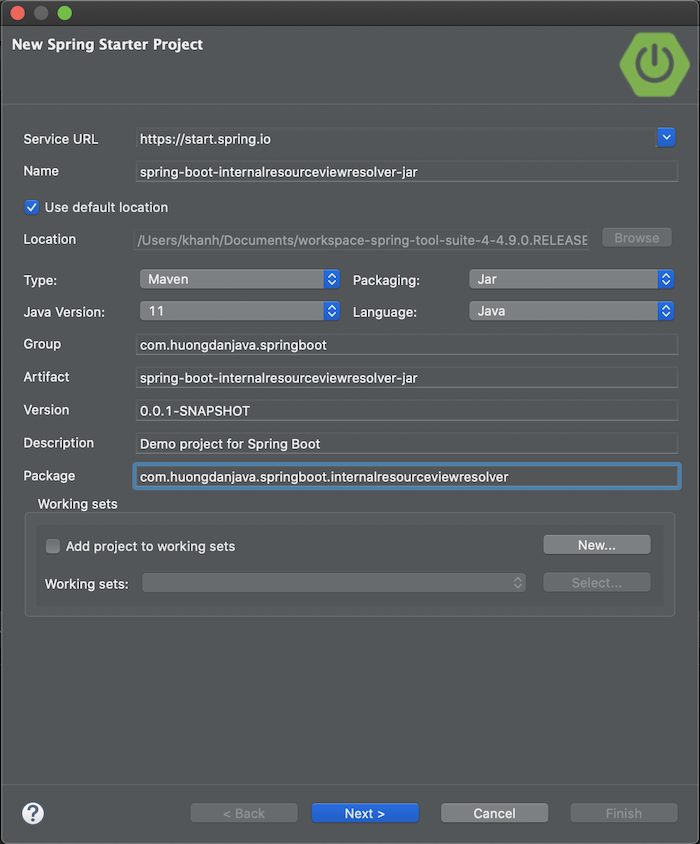Screen dimensions: 700x844
Task: Focus the Group input field
Action: coord(407,345)
